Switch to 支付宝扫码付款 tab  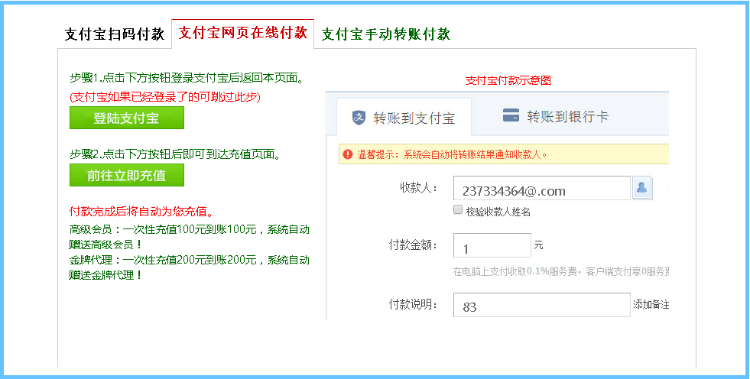pyautogui.click(x=114, y=34)
